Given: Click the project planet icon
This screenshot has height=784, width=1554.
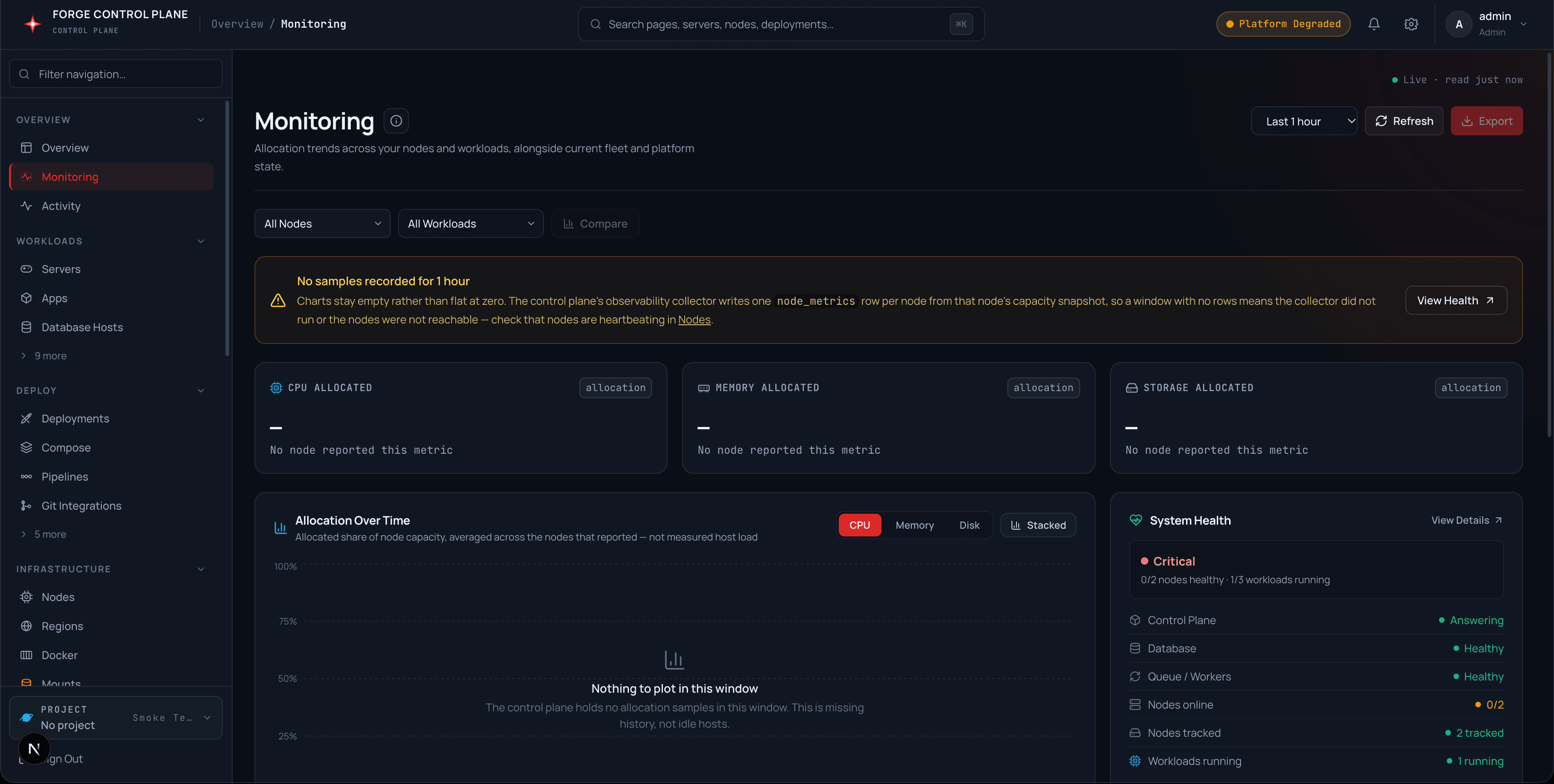Looking at the screenshot, I should [x=26, y=717].
